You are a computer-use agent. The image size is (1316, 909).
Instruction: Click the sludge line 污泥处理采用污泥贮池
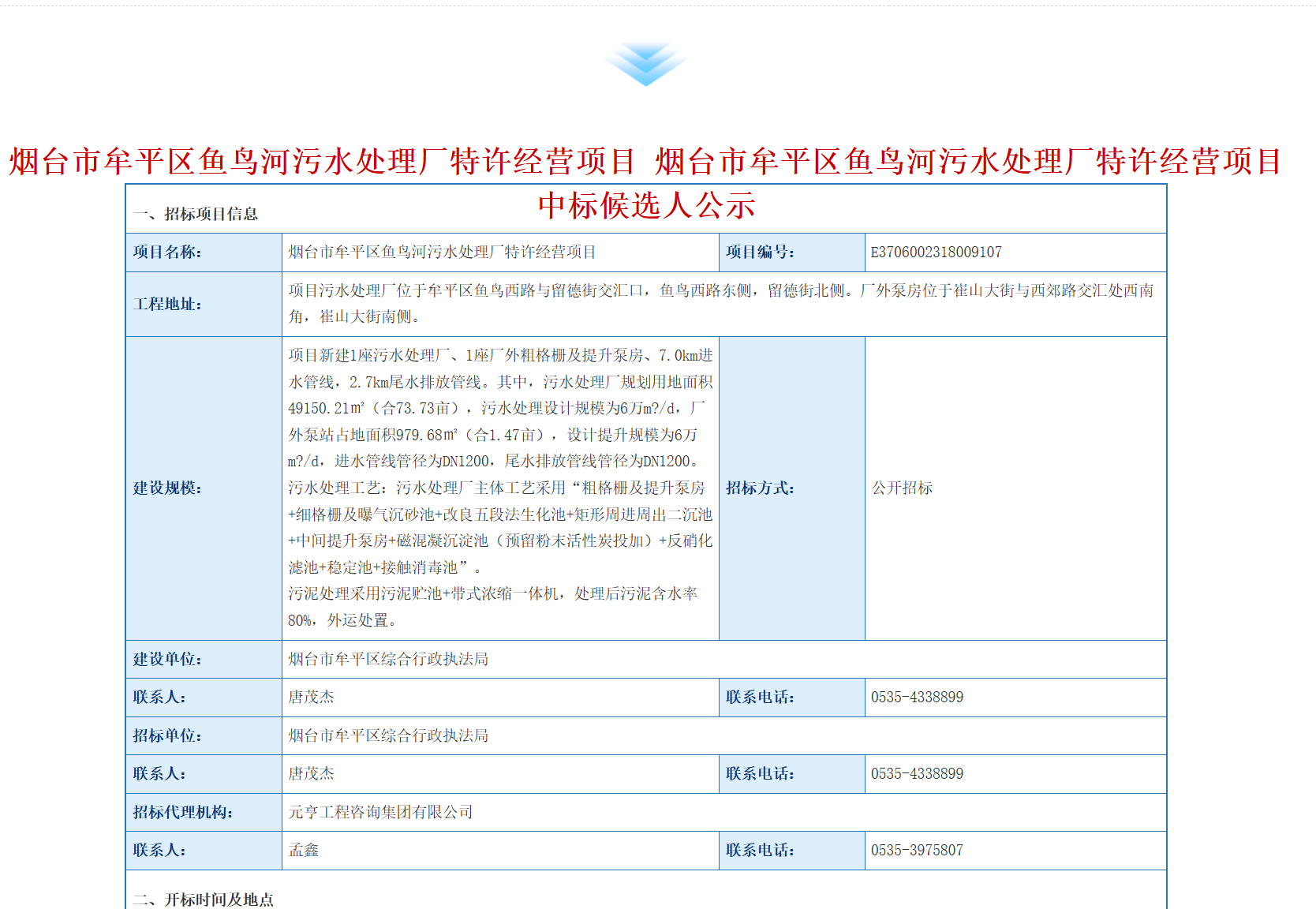coord(492,607)
